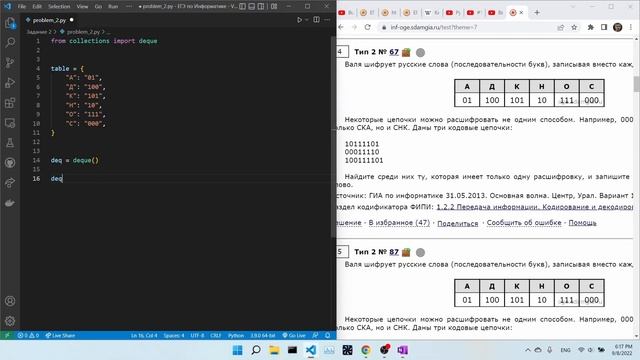Image resolution: width=640 pixels, height=360 pixels.
Task: Open Windows Start menu
Action: point(238,350)
